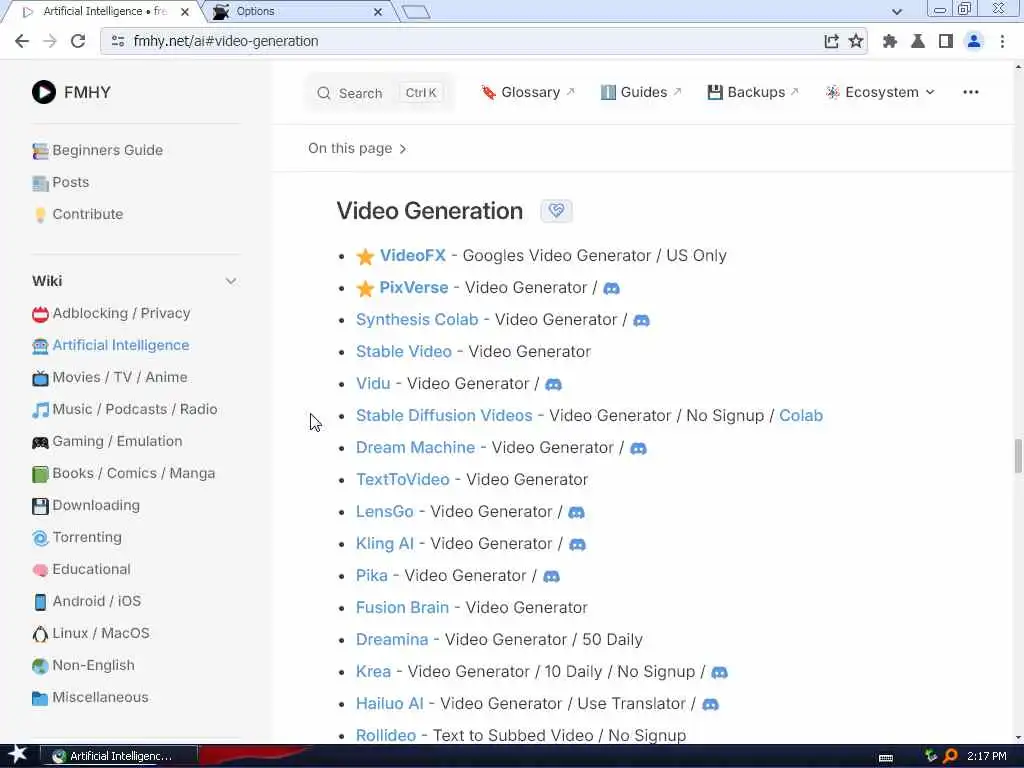Select the Artificial Intelligence browser tab
Screen dimensions: 1024x768
pyautogui.click(x=104, y=12)
